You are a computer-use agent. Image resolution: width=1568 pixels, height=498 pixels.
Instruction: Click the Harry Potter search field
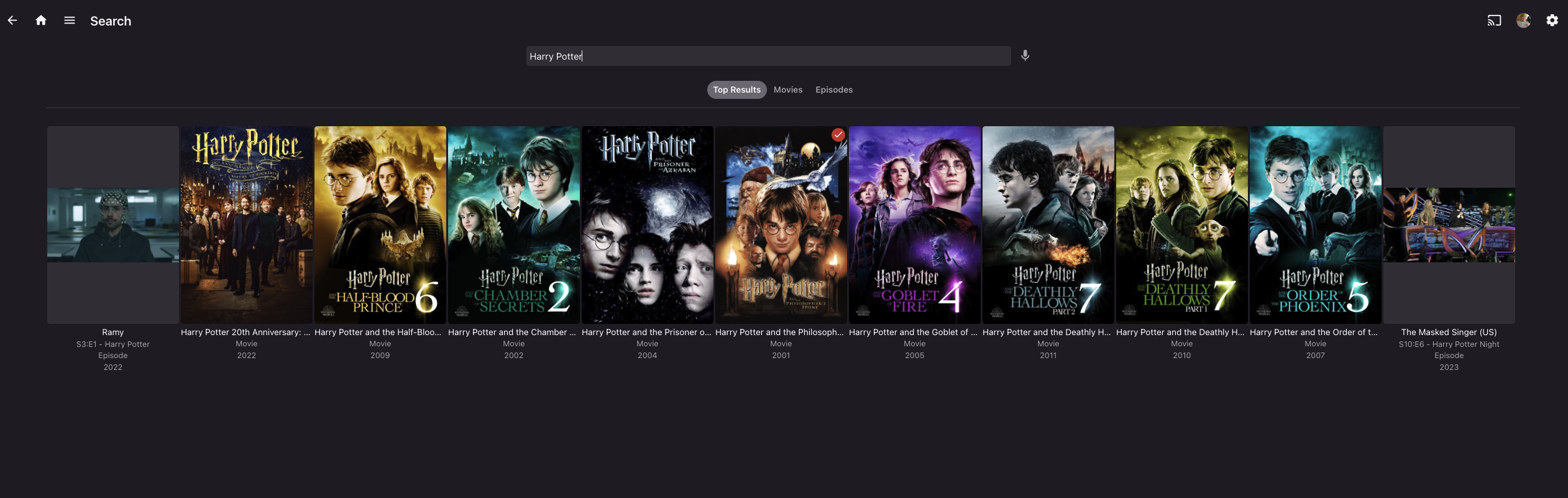768,56
